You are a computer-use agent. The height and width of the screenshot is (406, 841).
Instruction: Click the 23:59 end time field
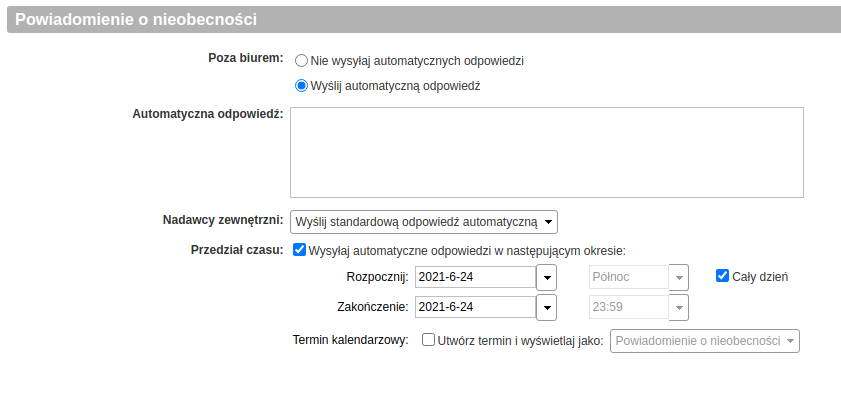pos(629,307)
